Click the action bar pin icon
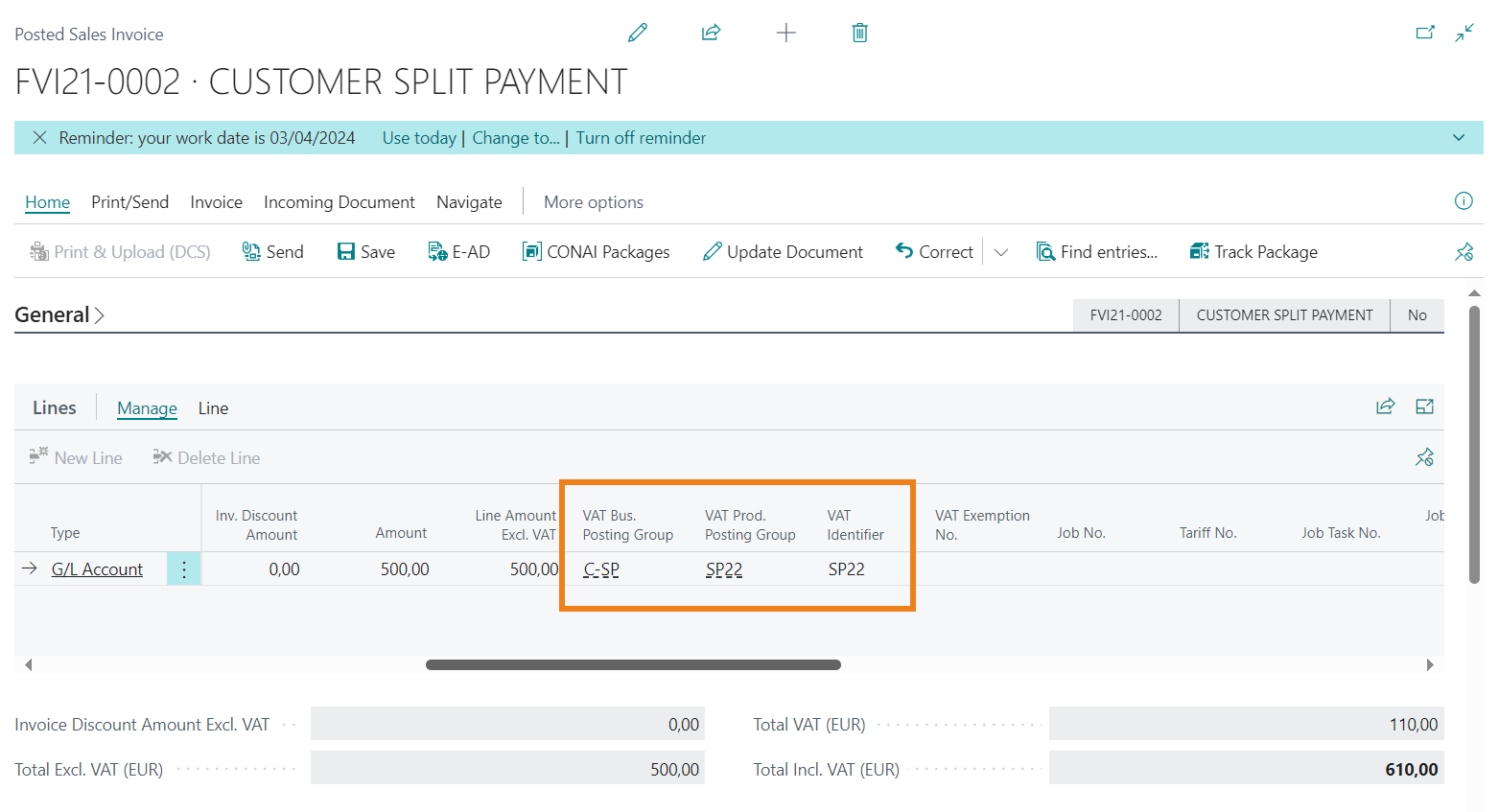The height and width of the screenshot is (812, 1499). point(1464,252)
